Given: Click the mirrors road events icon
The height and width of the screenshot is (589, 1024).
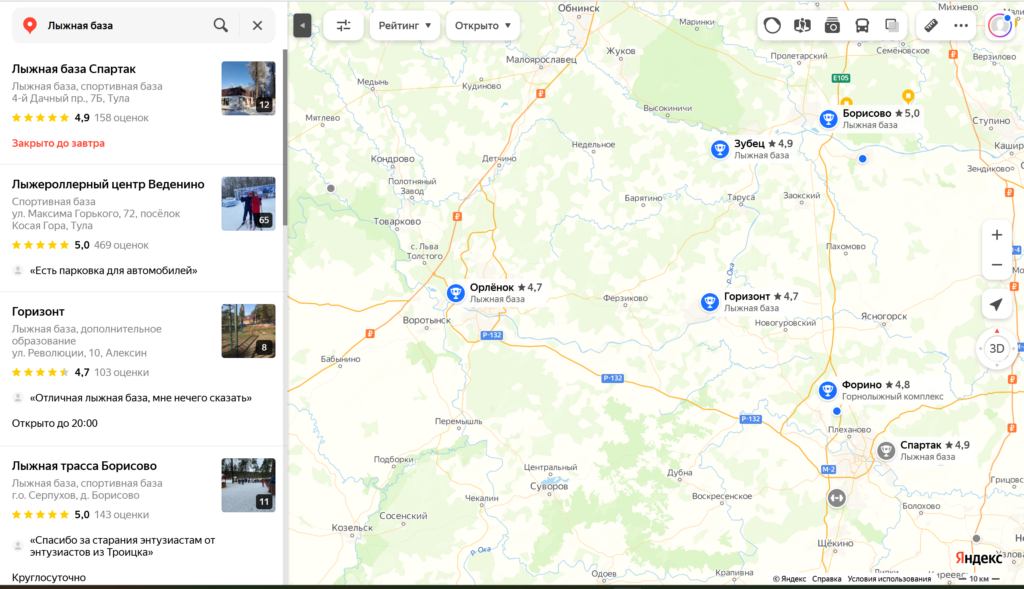Looking at the screenshot, I should click(x=801, y=24).
